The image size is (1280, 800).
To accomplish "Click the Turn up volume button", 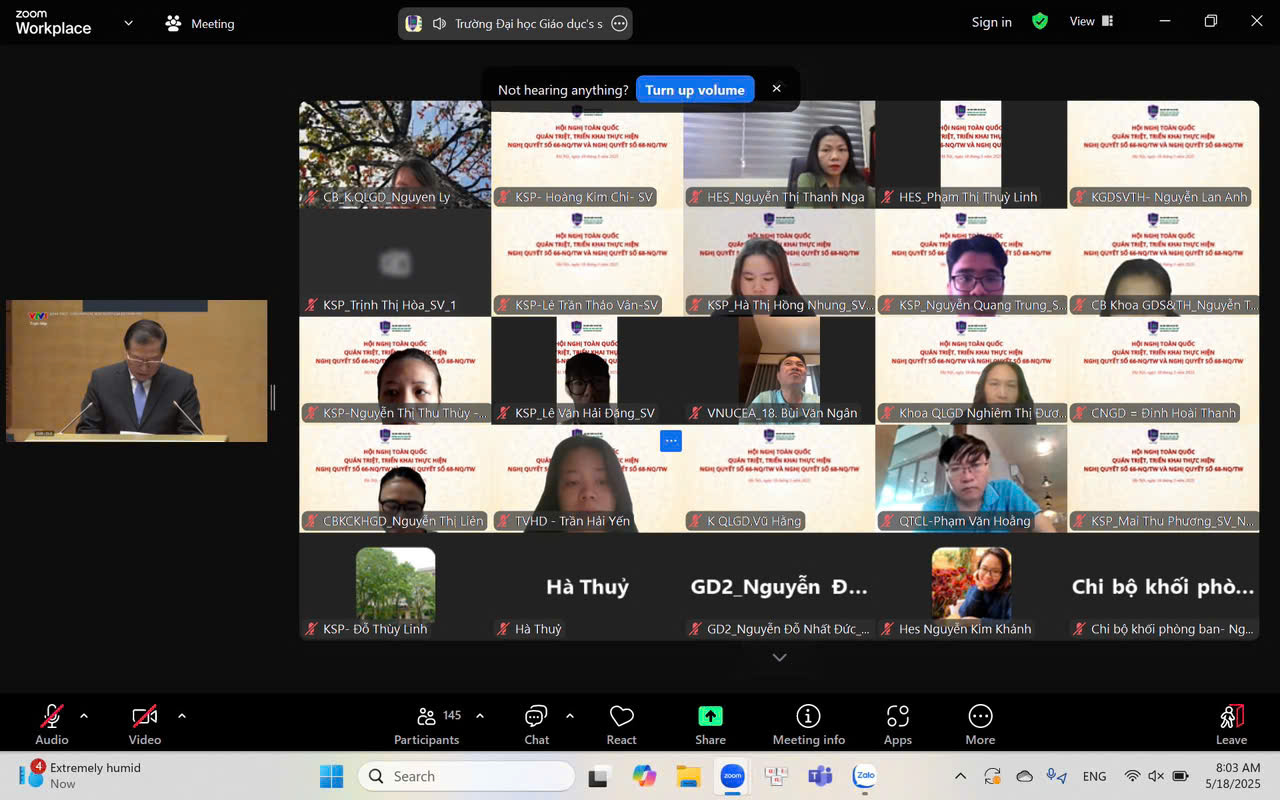I will point(694,90).
